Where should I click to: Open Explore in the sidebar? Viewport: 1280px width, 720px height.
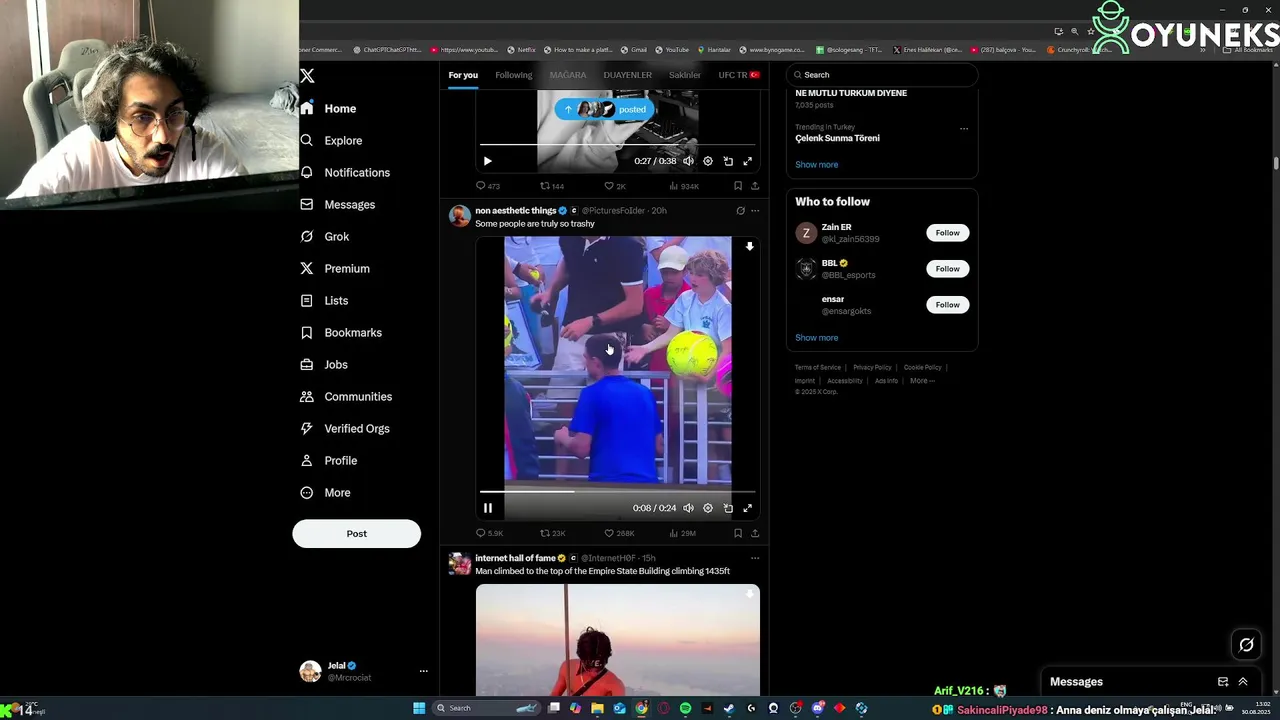tap(331, 140)
